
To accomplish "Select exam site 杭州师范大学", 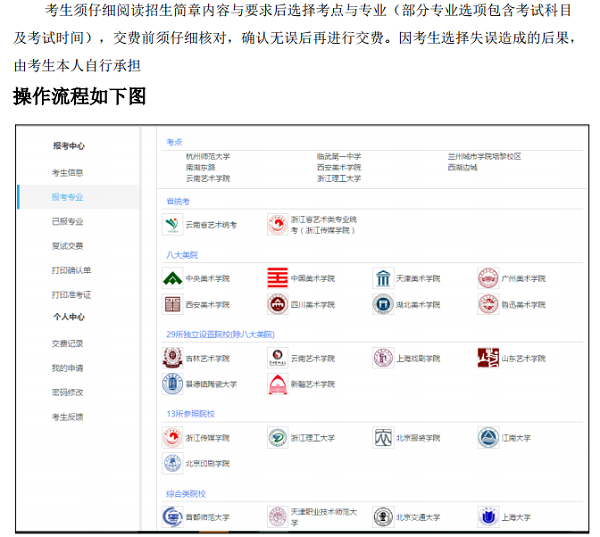I will [x=208, y=157].
